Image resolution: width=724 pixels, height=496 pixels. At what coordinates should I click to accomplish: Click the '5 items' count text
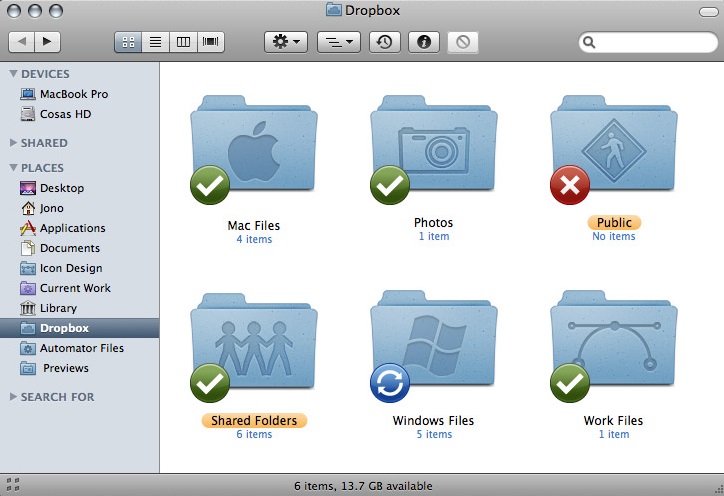click(x=434, y=434)
